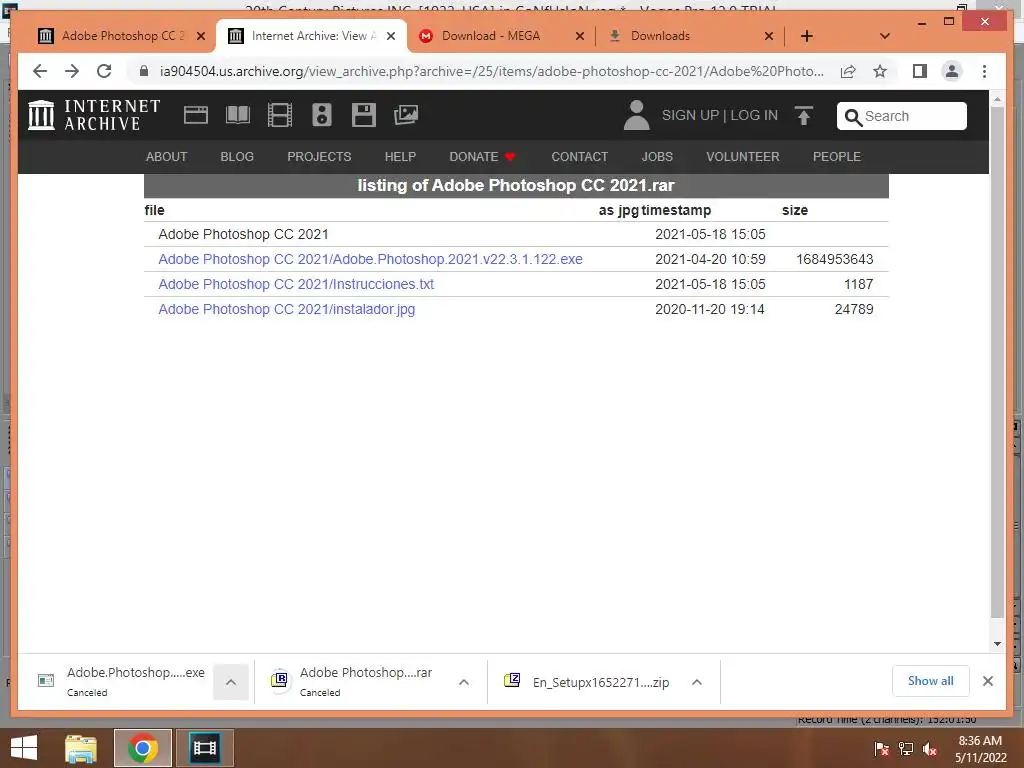Expand options for Adobe.Photoshop exe download
The width and height of the screenshot is (1024, 768).
coord(231,682)
